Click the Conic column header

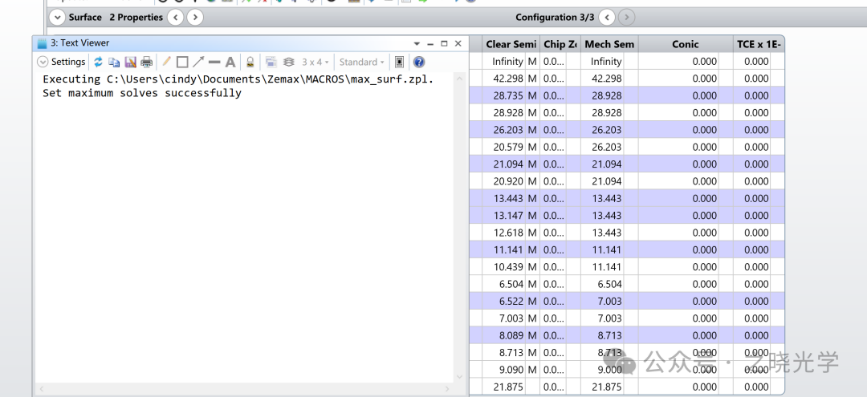[x=686, y=44]
